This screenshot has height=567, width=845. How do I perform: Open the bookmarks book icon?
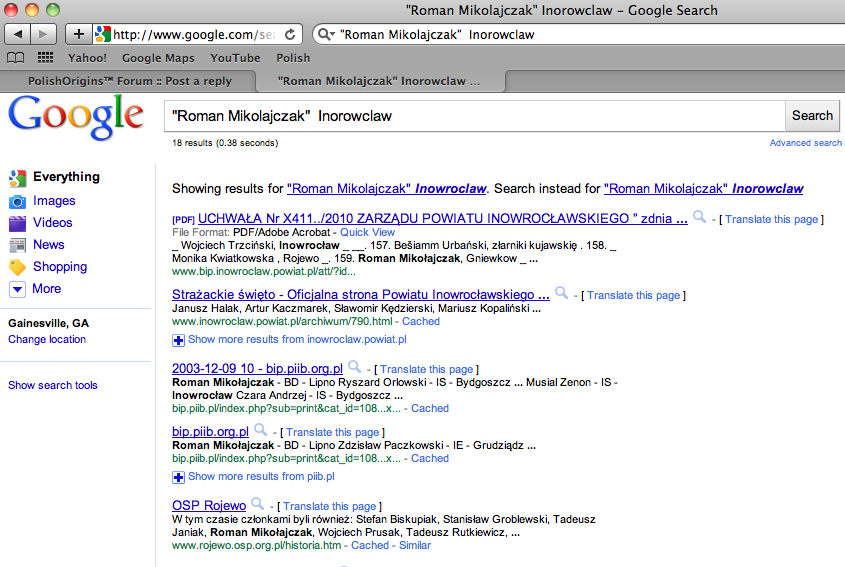point(16,58)
